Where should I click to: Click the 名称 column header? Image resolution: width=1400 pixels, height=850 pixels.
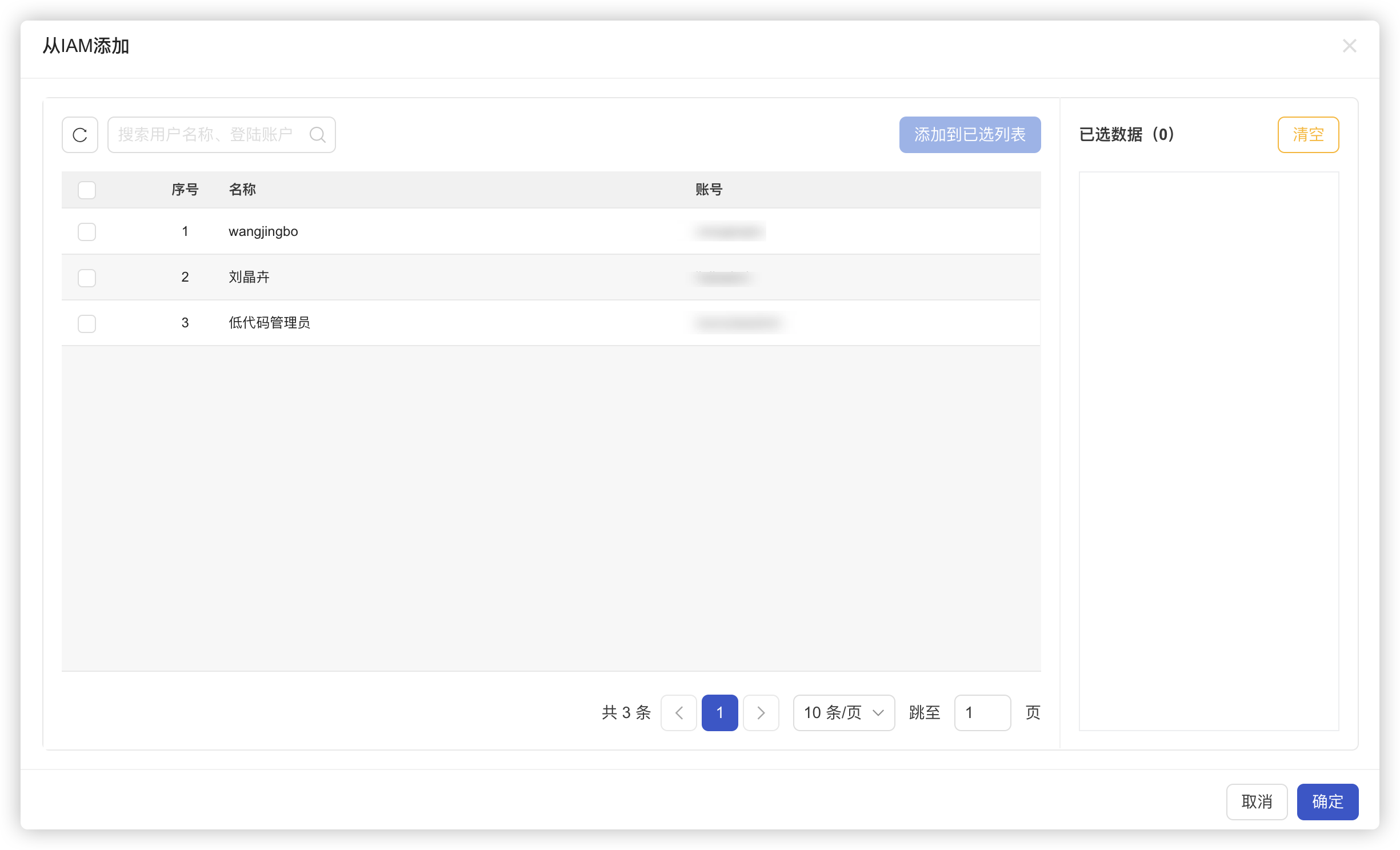[242, 190]
